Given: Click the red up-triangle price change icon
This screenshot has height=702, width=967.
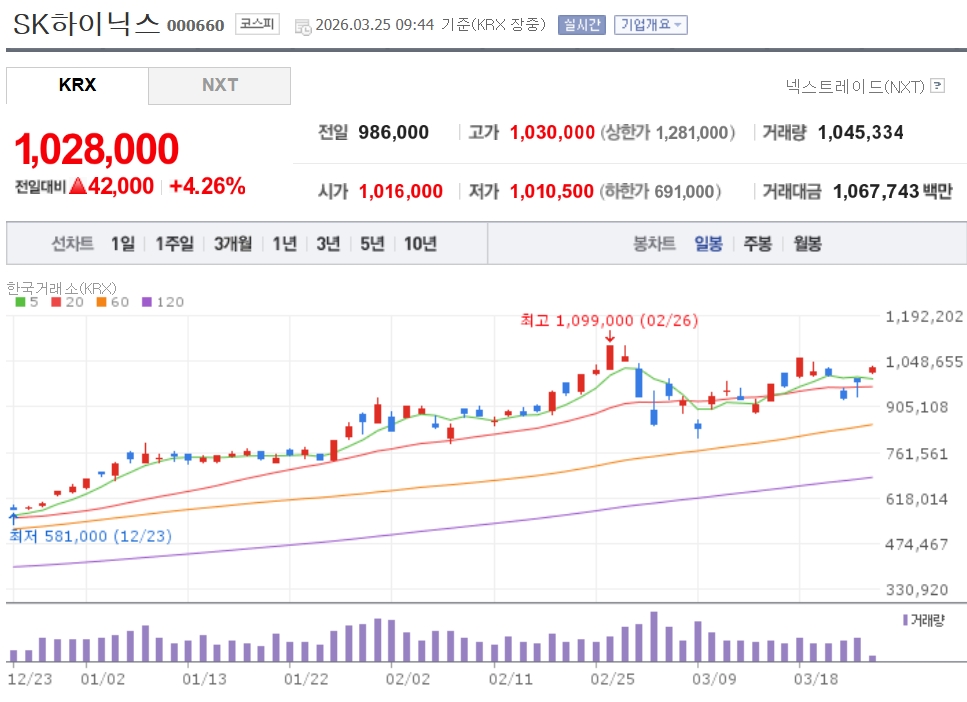Looking at the screenshot, I should (78, 186).
